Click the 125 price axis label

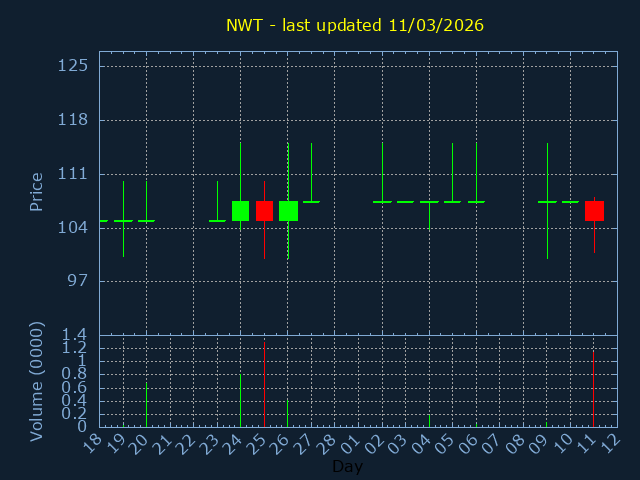point(73,66)
